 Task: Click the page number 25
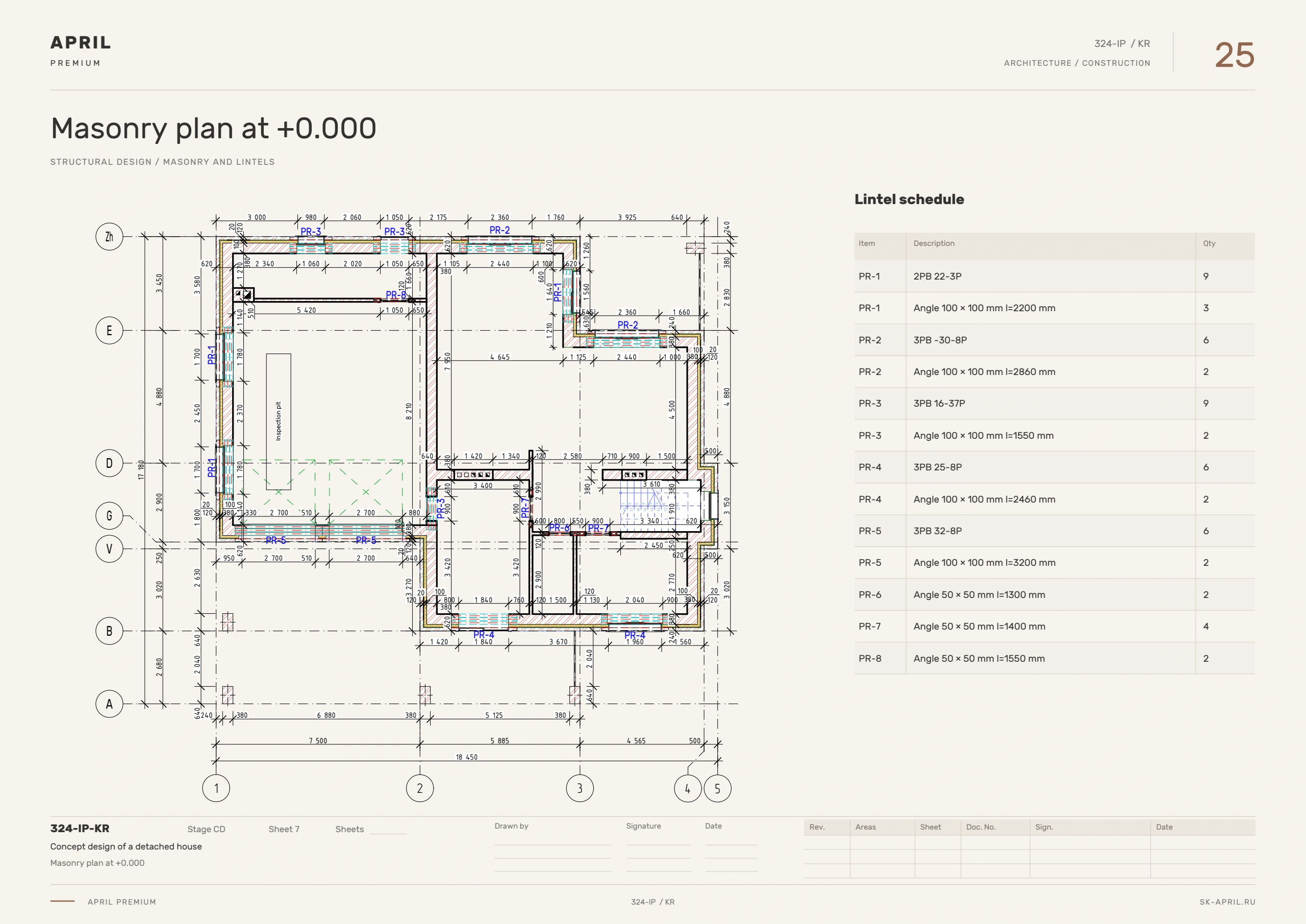pyautogui.click(x=1235, y=55)
